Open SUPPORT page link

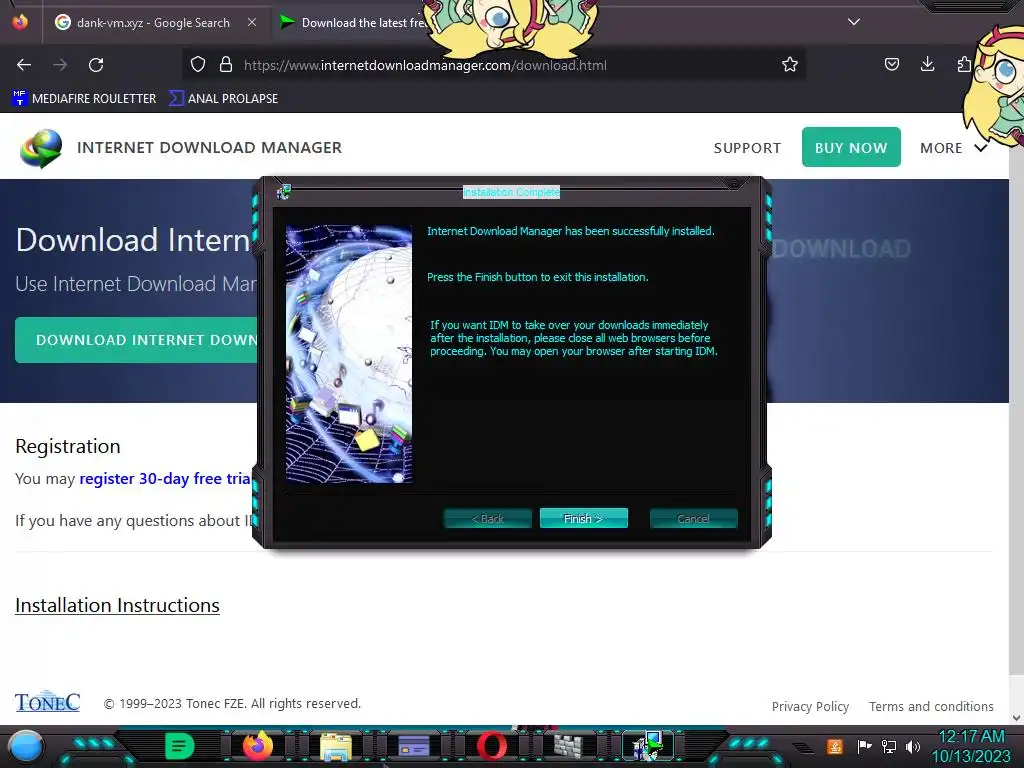pyautogui.click(x=747, y=148)
